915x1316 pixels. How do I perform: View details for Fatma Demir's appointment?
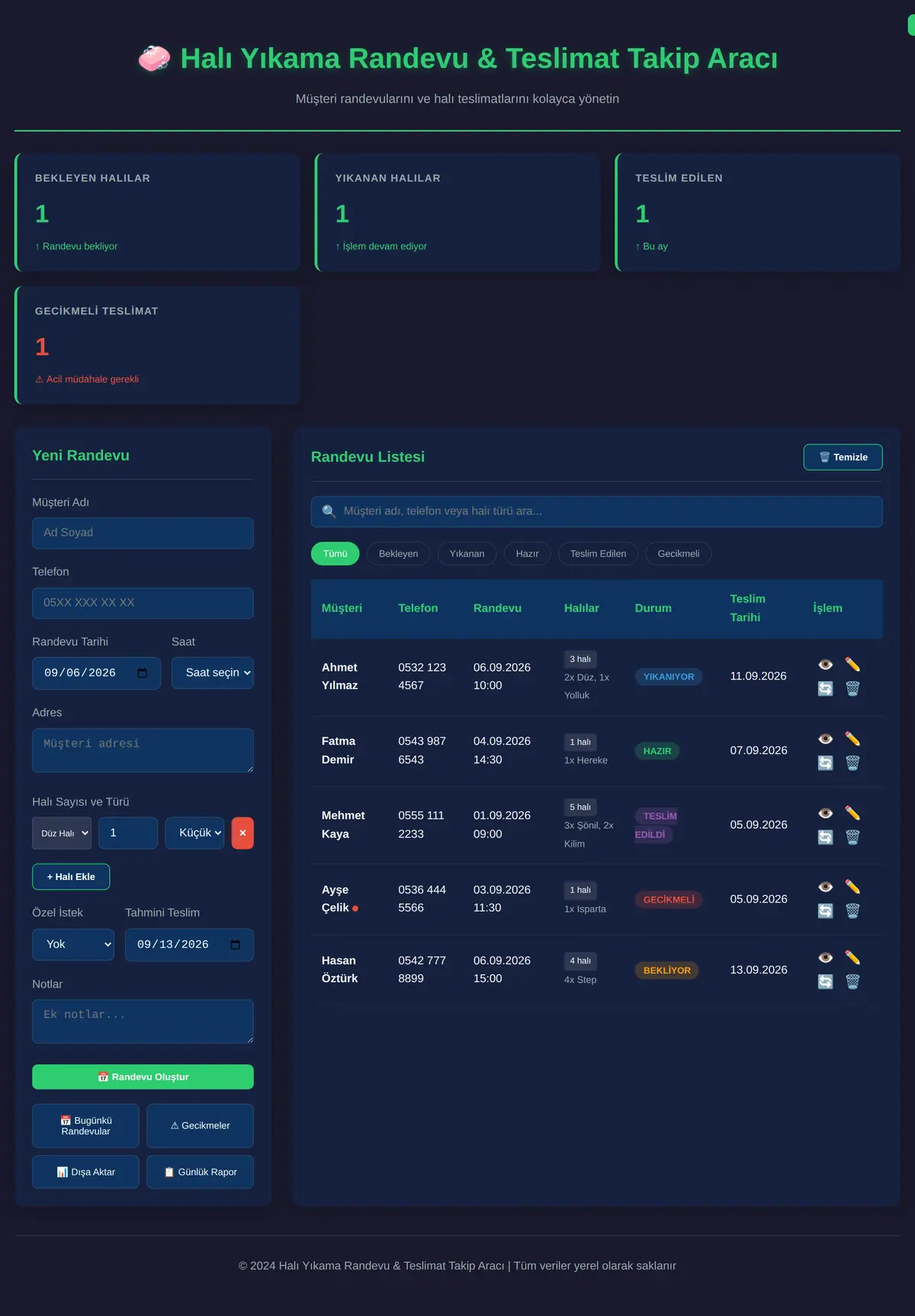point(826,739)
